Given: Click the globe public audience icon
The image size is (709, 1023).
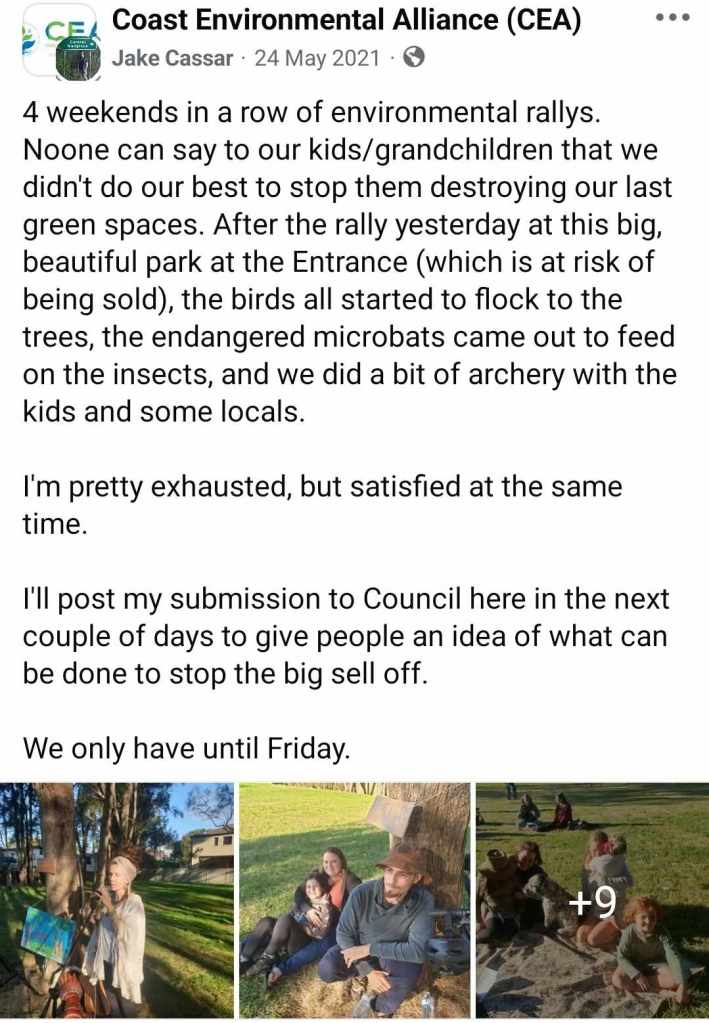Looking at the screenshot, I should 413,57.
